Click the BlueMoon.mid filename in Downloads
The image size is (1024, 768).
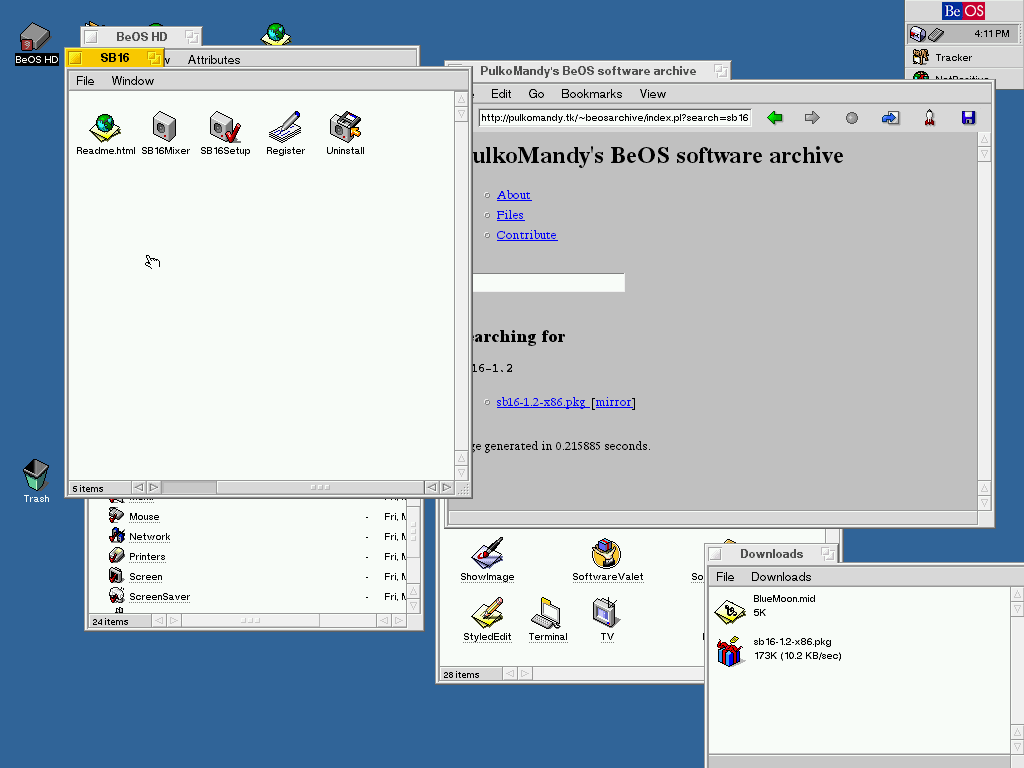pyautogui.click(x=784, y=599)
